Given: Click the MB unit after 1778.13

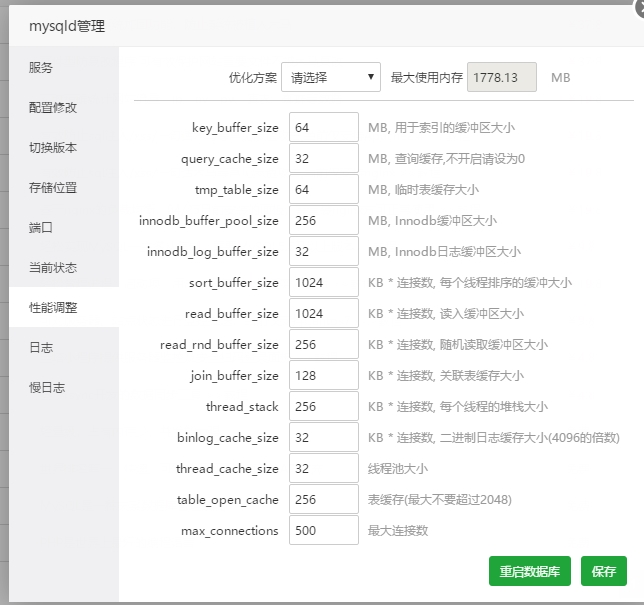Looking at the screenshot, I should tap(561, 78).
